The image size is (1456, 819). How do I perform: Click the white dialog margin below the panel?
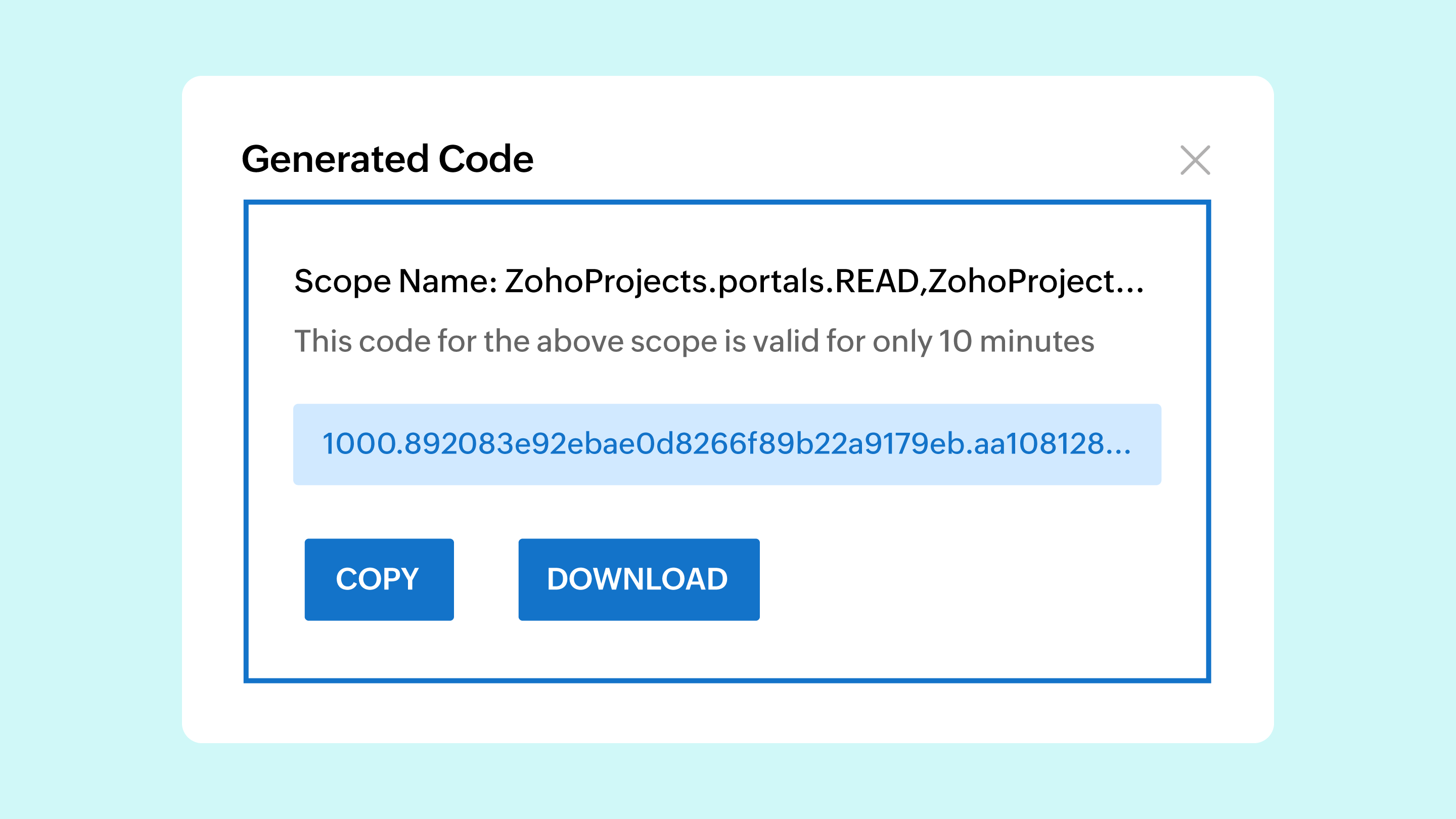[x=727, y=712]
